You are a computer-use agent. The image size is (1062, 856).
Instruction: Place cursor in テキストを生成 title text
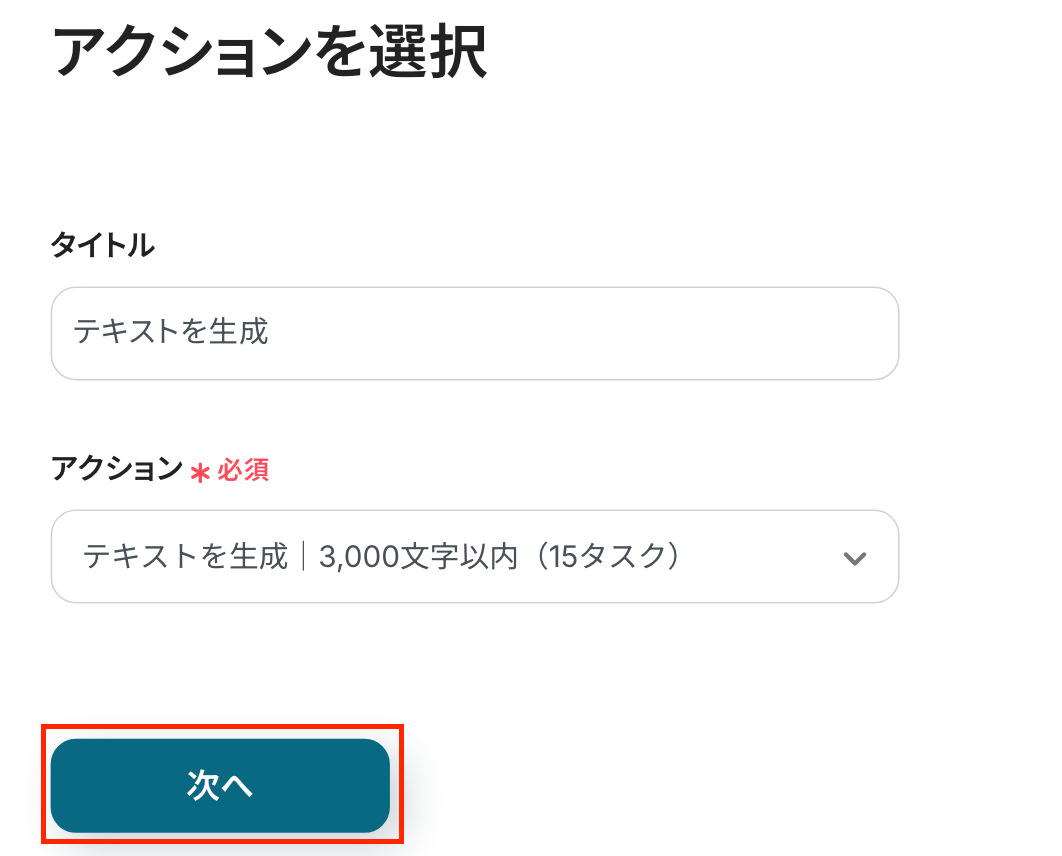pyautogui.click(x=171, y=332)
